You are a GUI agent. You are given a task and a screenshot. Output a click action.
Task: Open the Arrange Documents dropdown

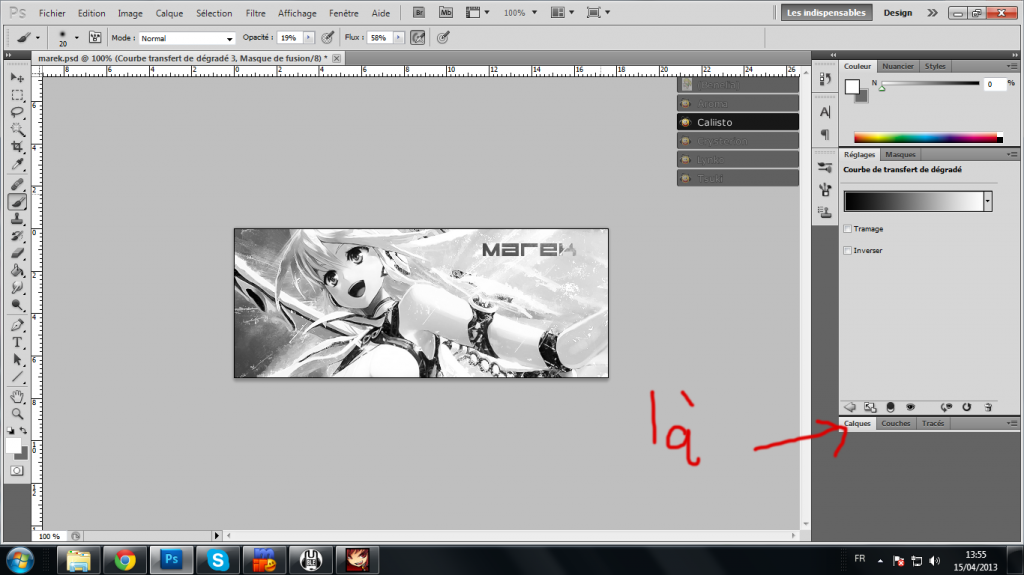tap(562, 12)
